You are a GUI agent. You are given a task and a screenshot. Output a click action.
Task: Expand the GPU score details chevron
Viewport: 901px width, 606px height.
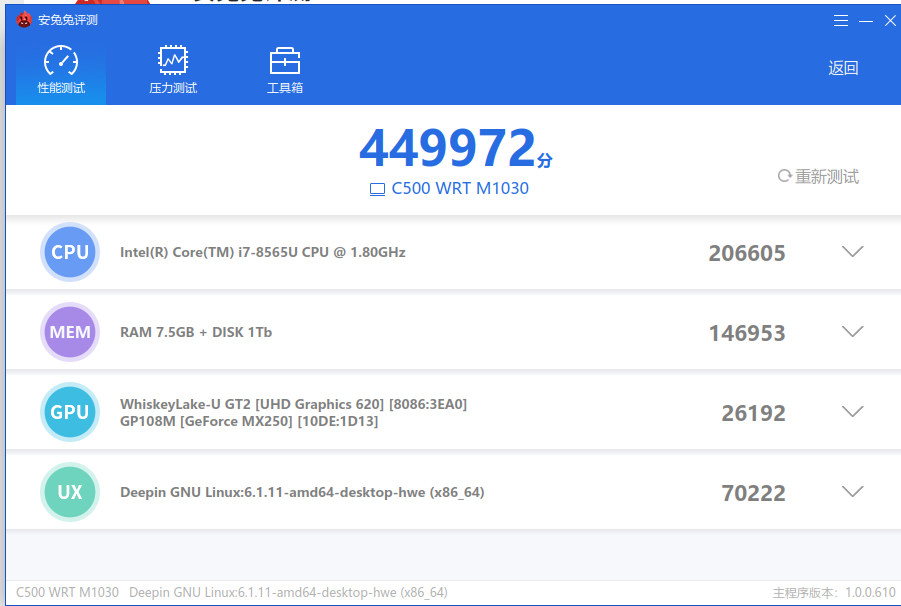pos(853,411)
